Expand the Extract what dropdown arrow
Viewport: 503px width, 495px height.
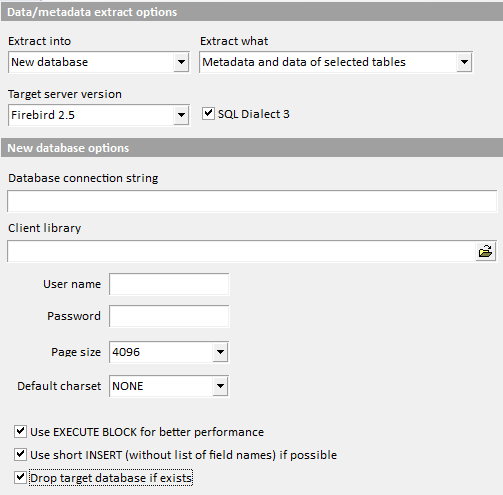464,62
